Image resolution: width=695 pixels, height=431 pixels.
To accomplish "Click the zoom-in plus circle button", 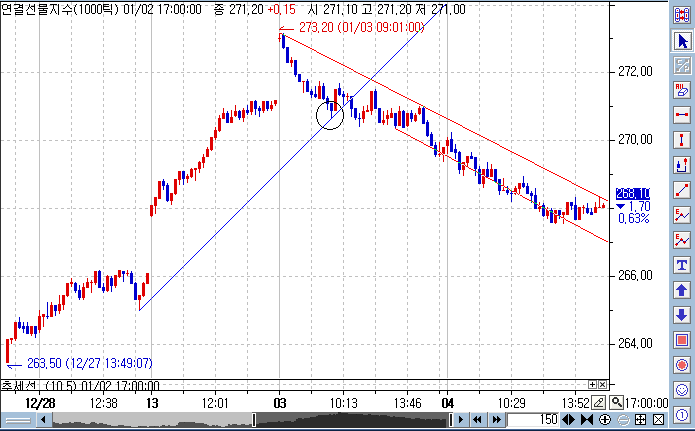I will pyautogui.click(x=605, y=419).
